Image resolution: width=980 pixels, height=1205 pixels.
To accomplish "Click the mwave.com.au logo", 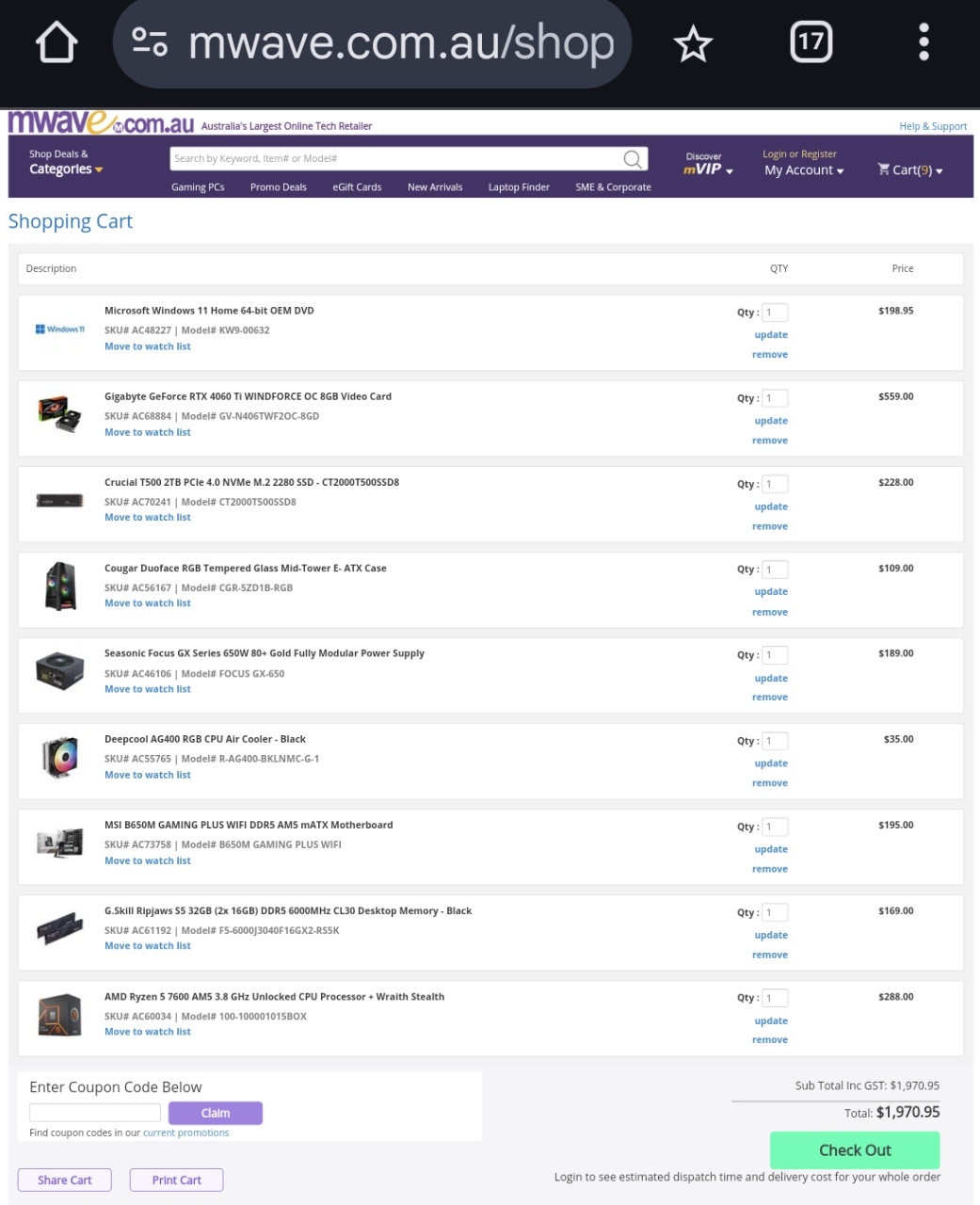I will tap(101, 123).
